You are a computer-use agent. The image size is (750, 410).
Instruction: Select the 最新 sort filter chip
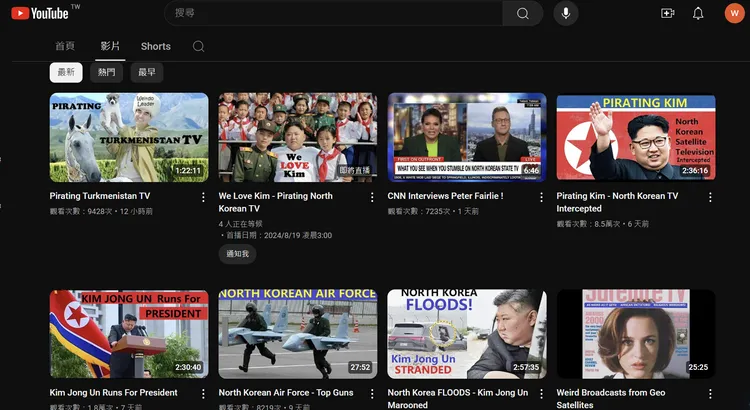click(x=66, y=72)
